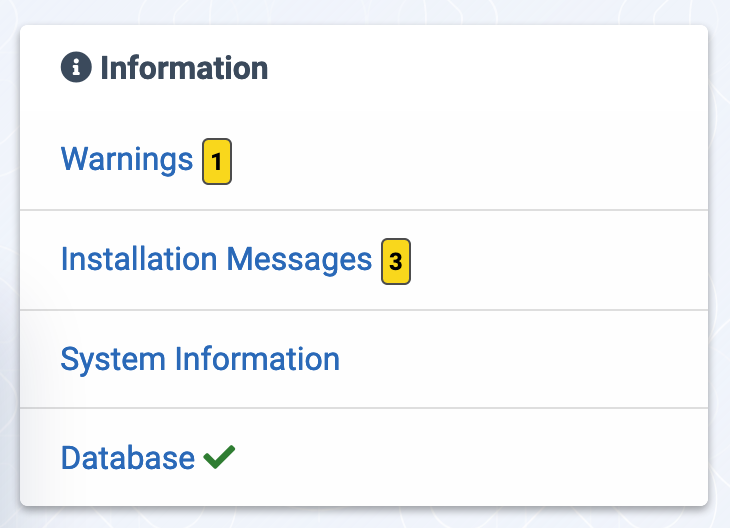Viewport: 730px width, 528px height.
Task: Click the word 'System' in System Information
Action: pyautogui.click(x=113, y=359)
